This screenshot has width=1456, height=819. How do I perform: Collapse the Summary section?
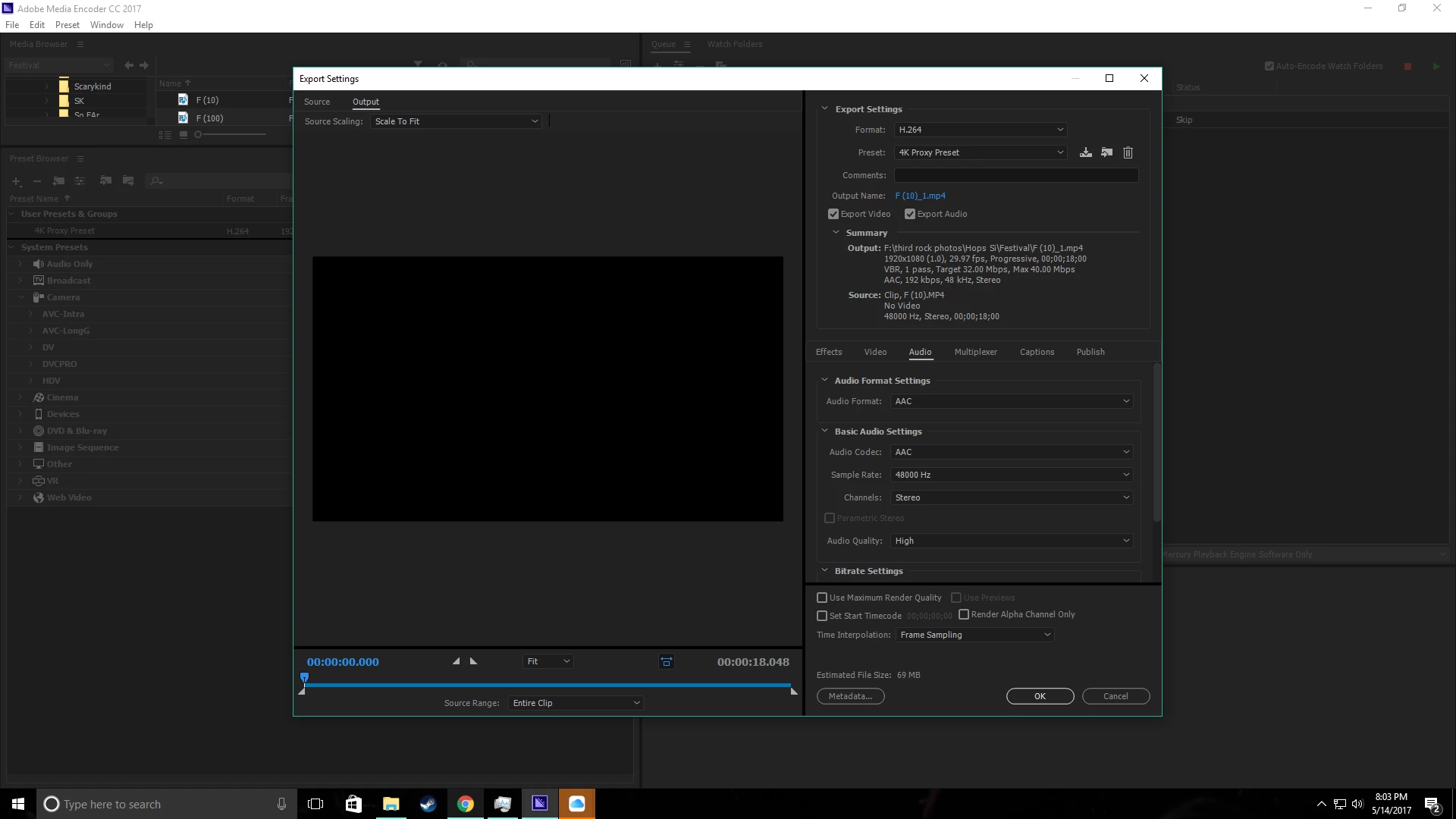point(836,233)
